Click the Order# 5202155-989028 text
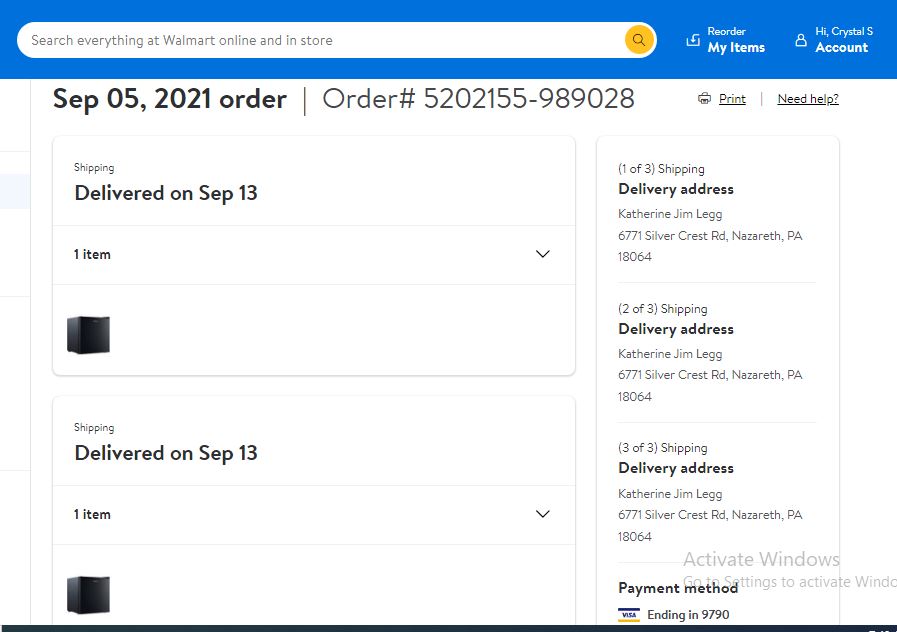This screenshot has height=632, width=897. pyautogui.click(x=478, y=99)
